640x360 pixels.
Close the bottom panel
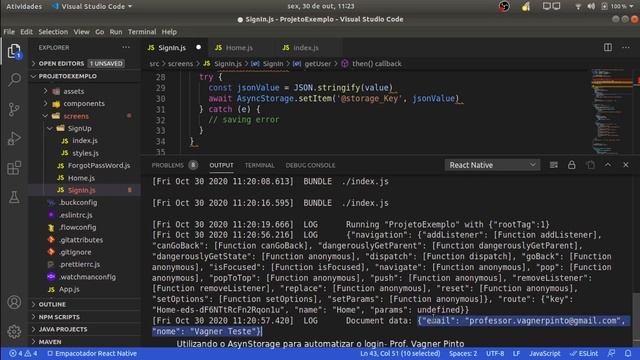click(626, 165)
